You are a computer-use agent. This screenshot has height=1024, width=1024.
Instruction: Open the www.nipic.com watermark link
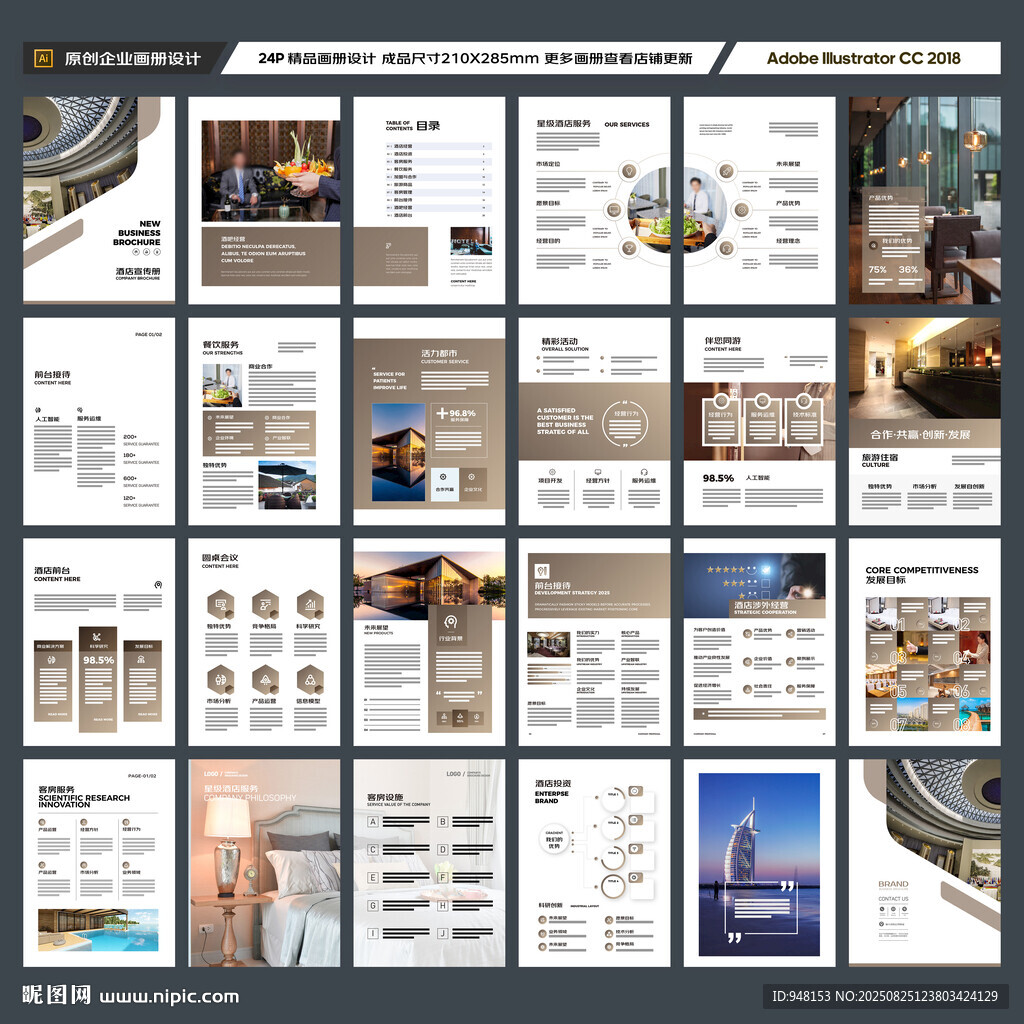168,996
